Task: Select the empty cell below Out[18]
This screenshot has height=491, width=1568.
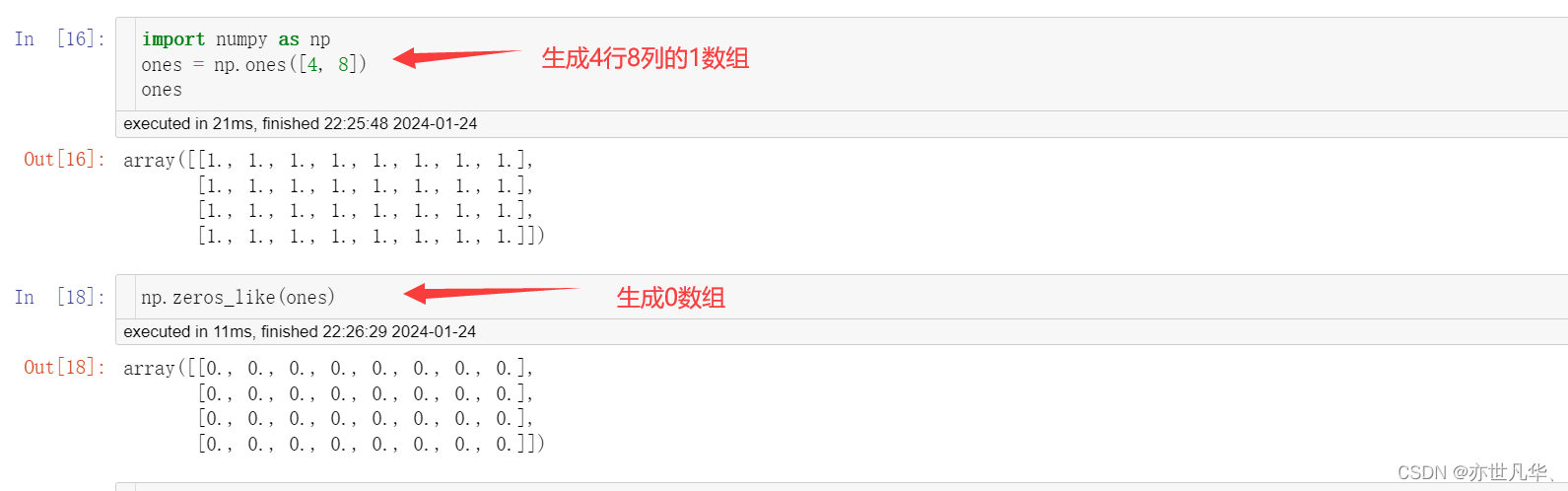Action: tap(842, 487)
